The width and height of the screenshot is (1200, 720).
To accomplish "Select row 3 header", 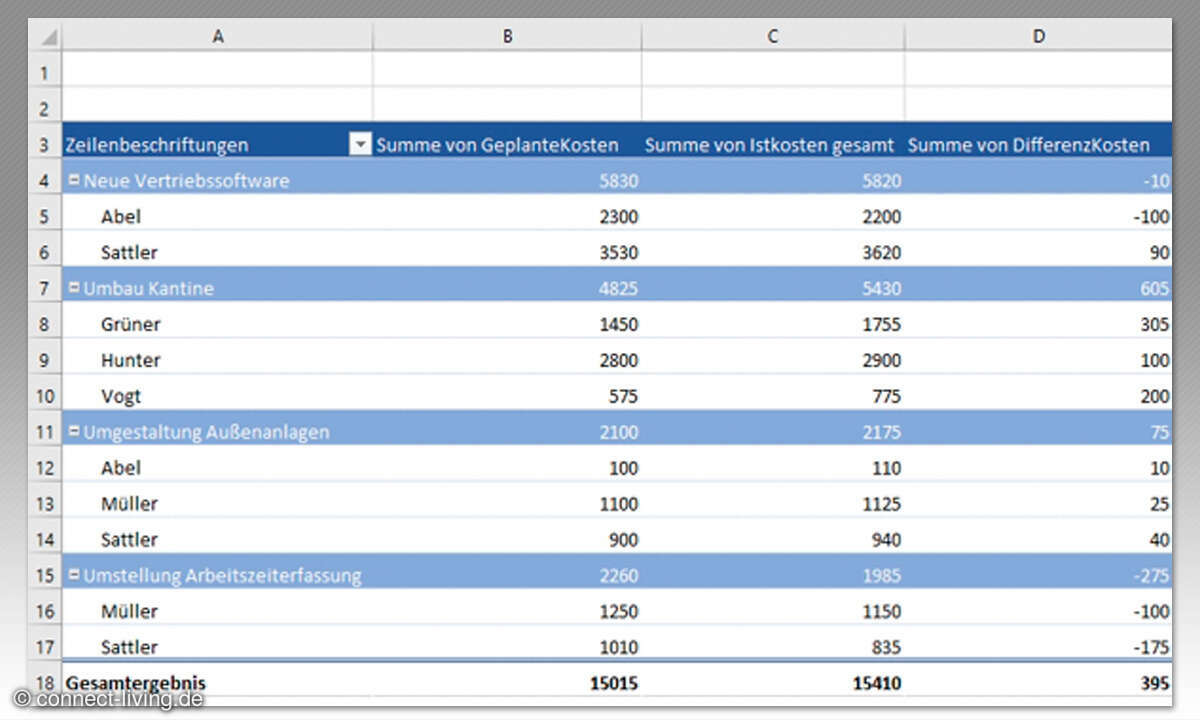I will (x=44, y=145).
